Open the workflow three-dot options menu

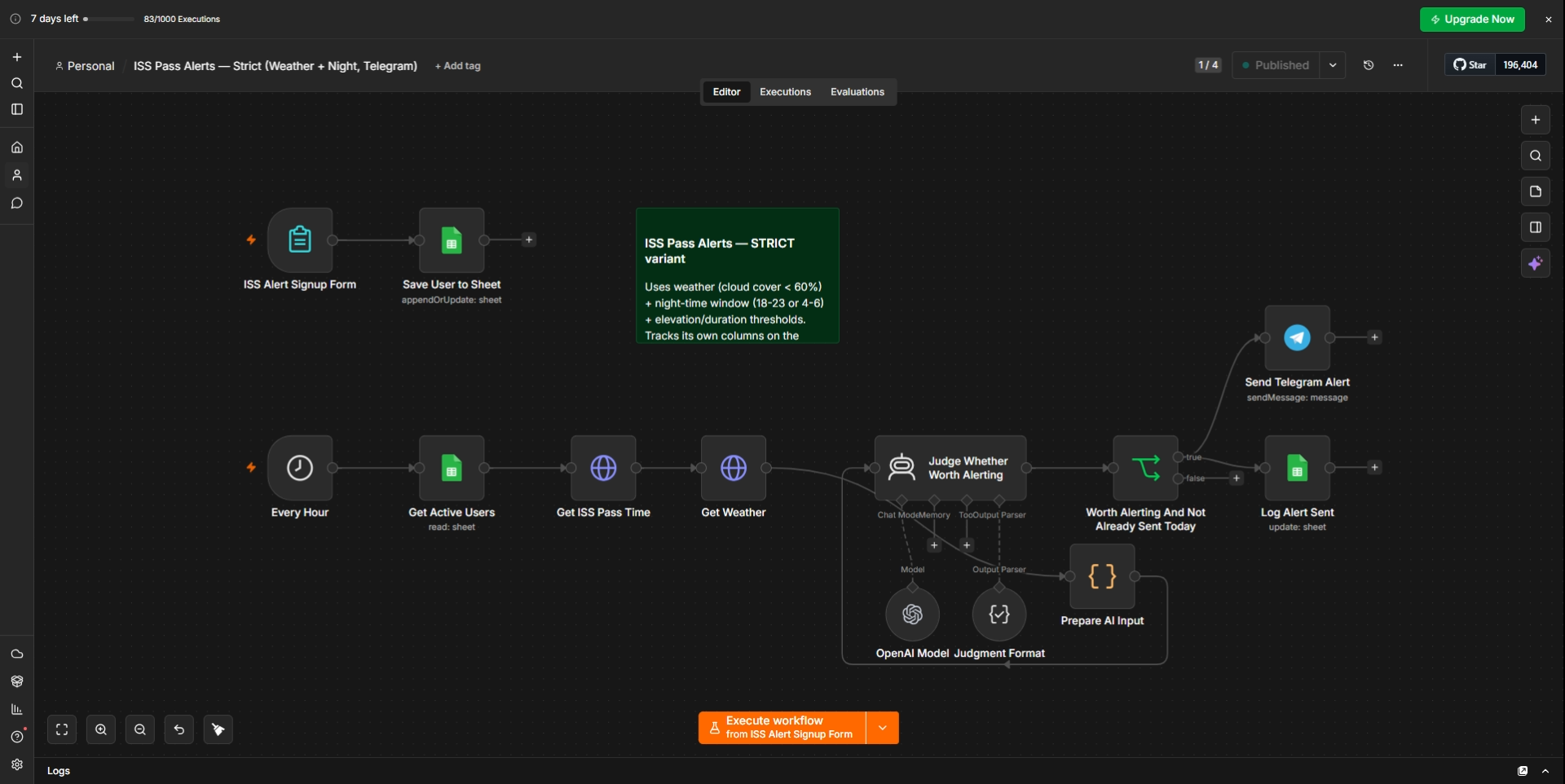click(x=1398, y=65)
